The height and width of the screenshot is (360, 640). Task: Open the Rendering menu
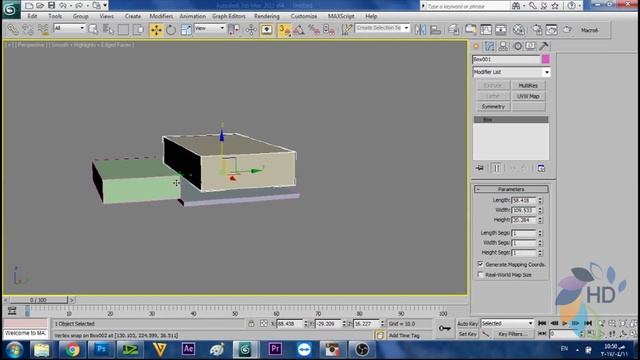click(267, 16)
